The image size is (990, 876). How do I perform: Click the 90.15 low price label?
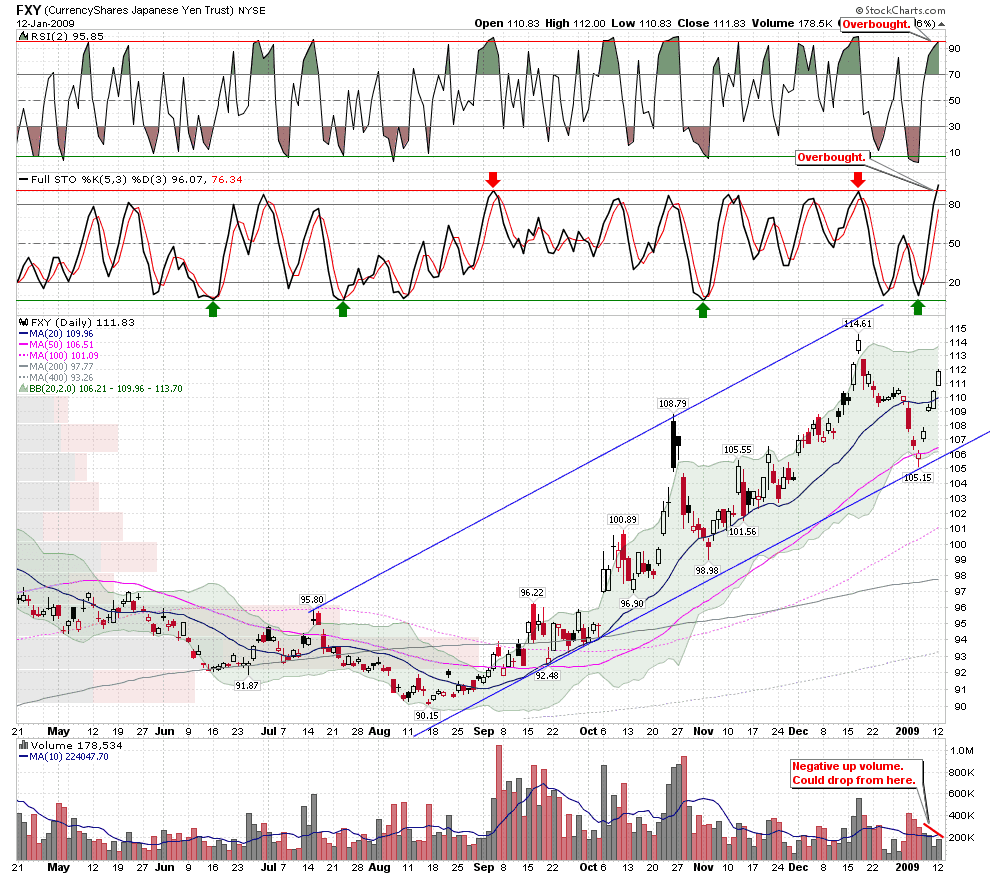click(x=427, y=716)
